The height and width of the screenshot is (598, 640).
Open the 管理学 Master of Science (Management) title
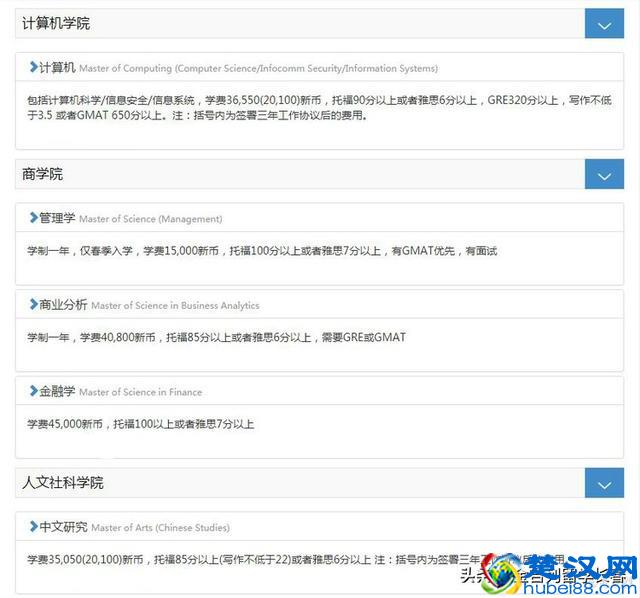[x=131, y=218]
